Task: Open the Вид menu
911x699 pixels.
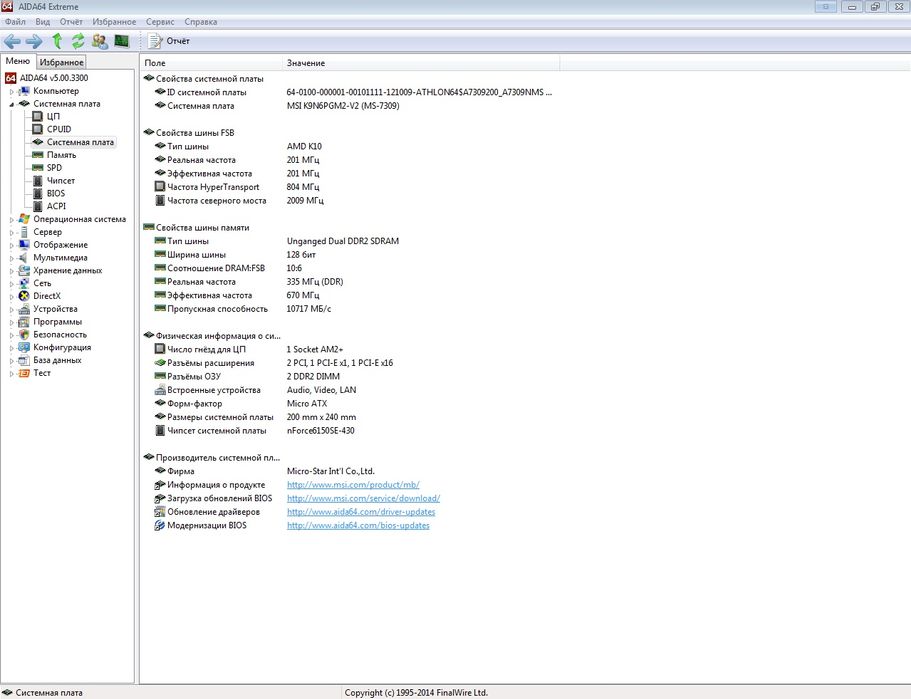Action: [x=42, y=21]
